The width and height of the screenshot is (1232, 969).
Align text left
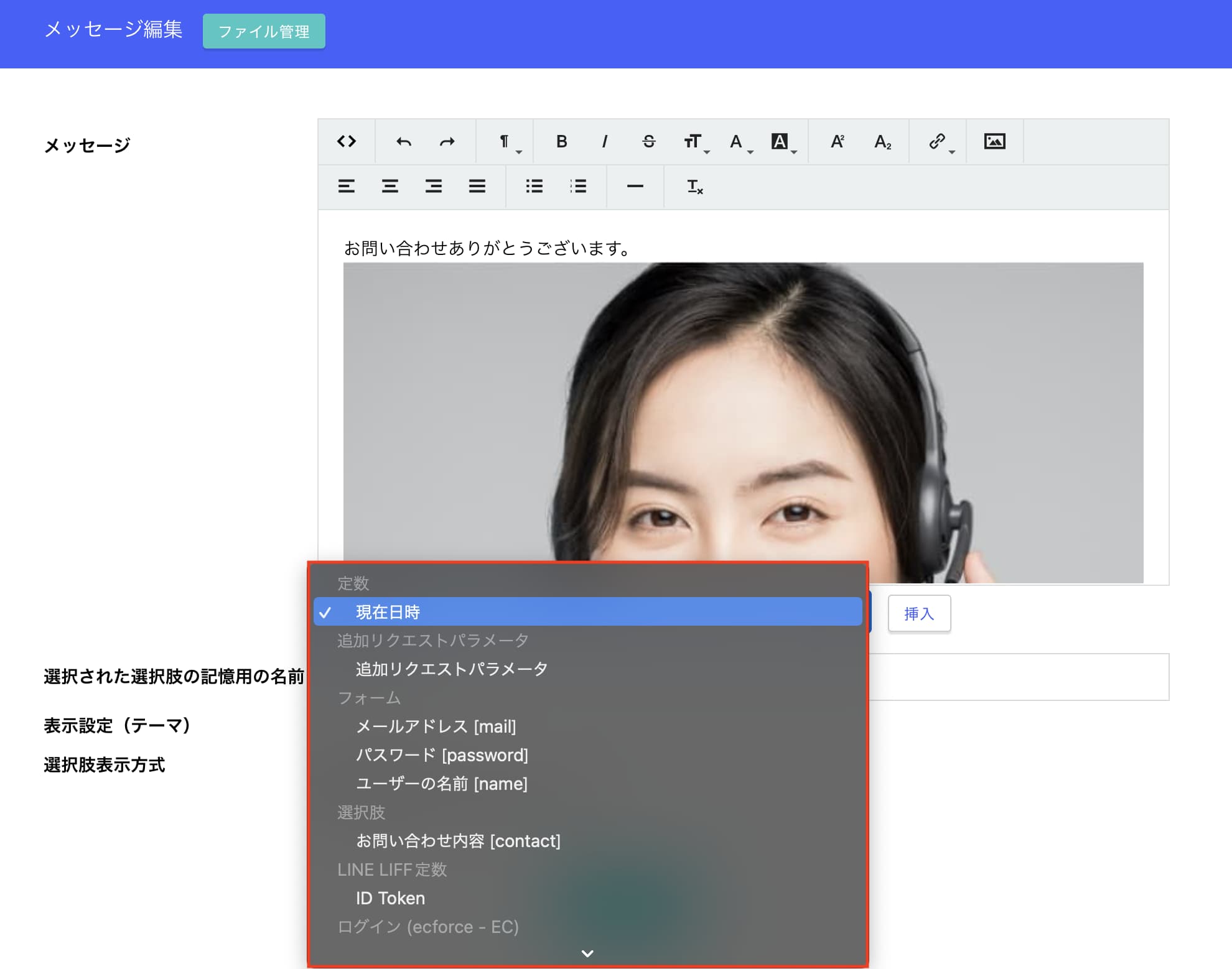pos(347,186)
